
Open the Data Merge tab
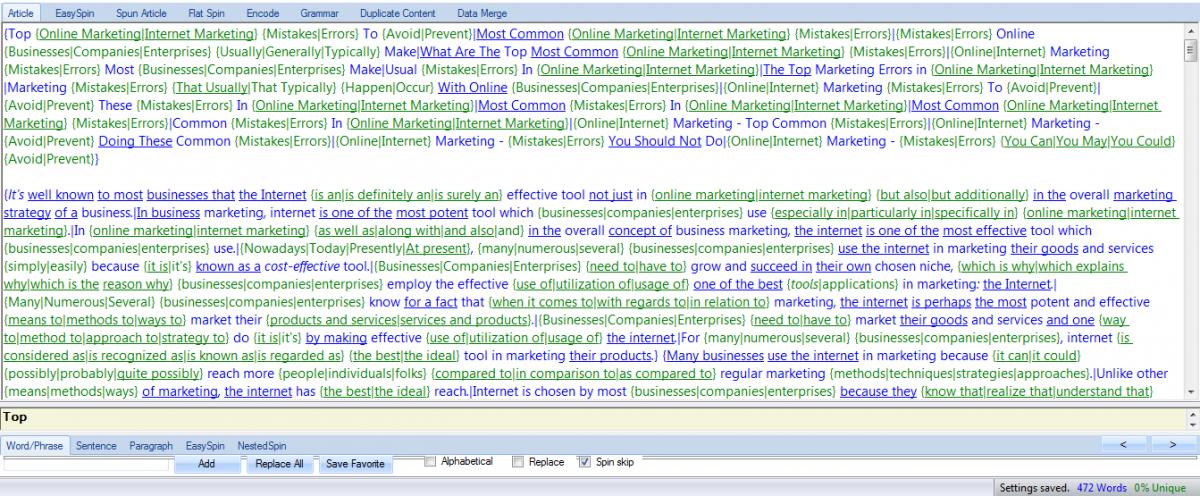pyautogui.click(x=481, y=13)
